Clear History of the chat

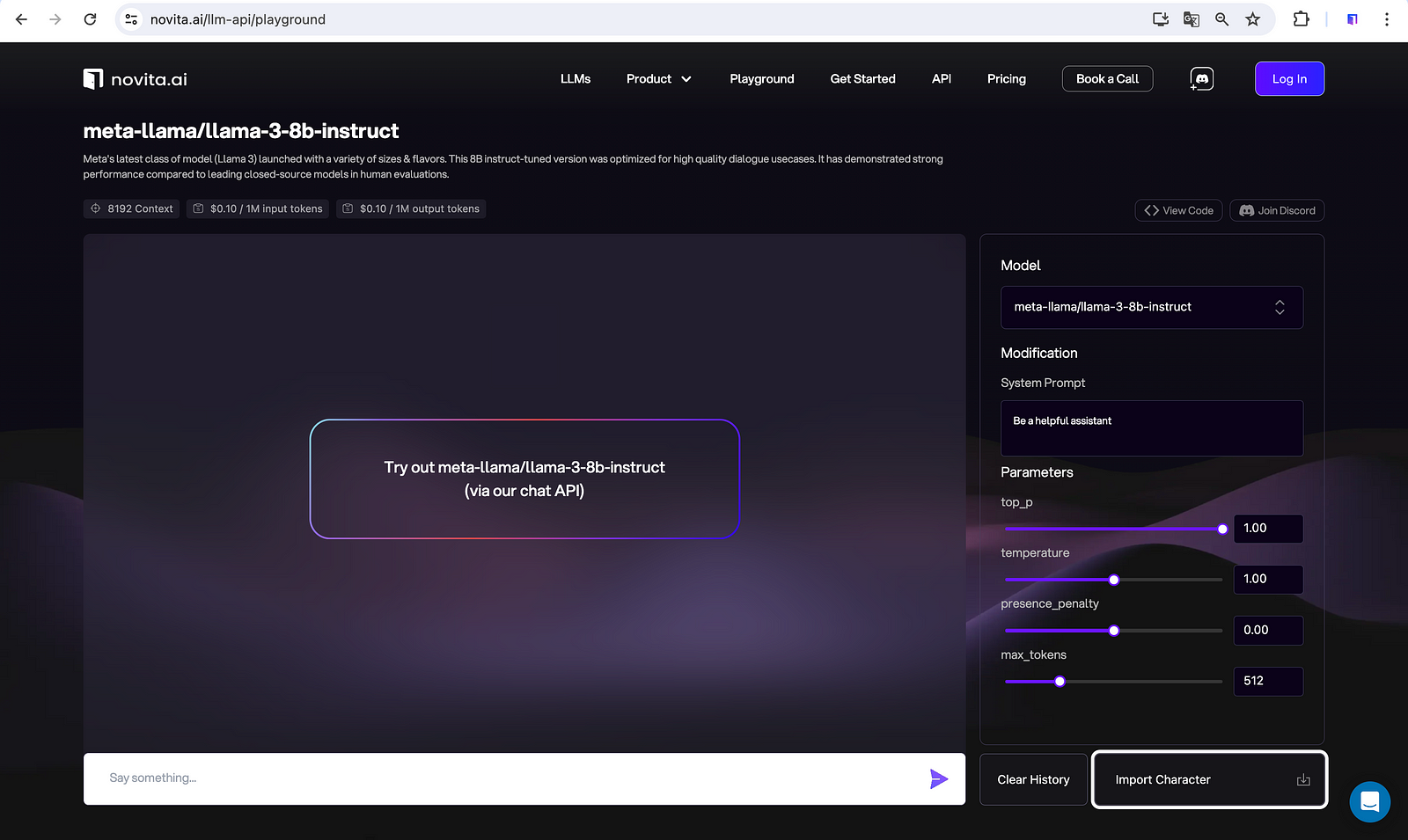[x=1034, y=780]
